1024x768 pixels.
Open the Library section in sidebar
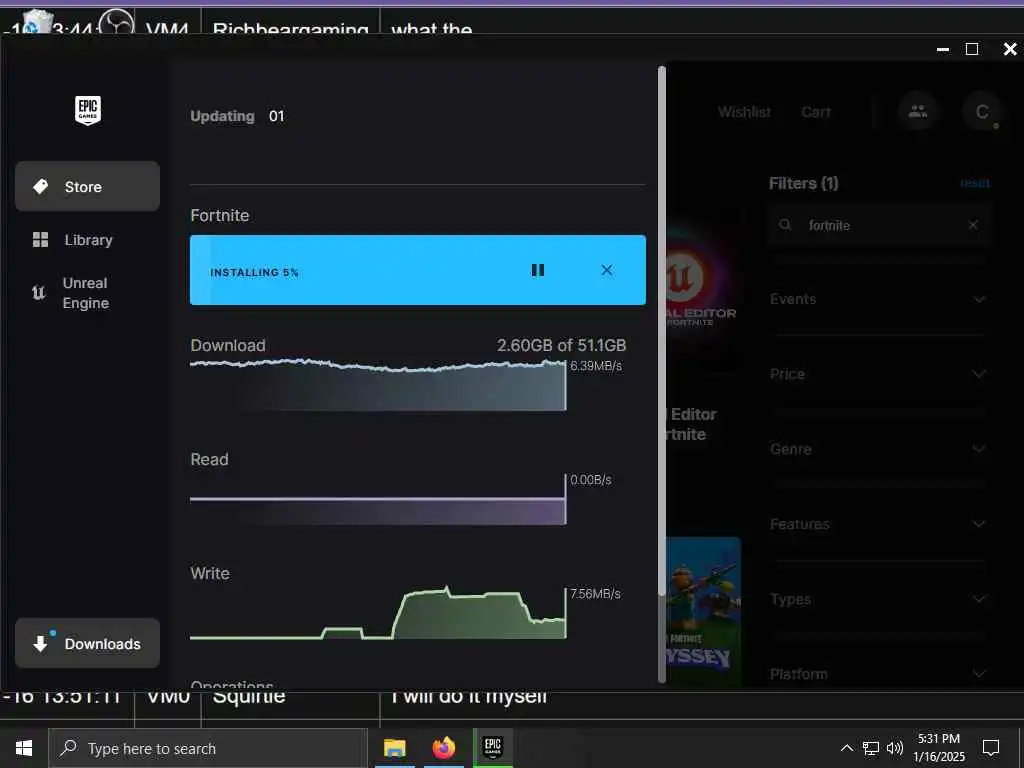tap(88, 240)
